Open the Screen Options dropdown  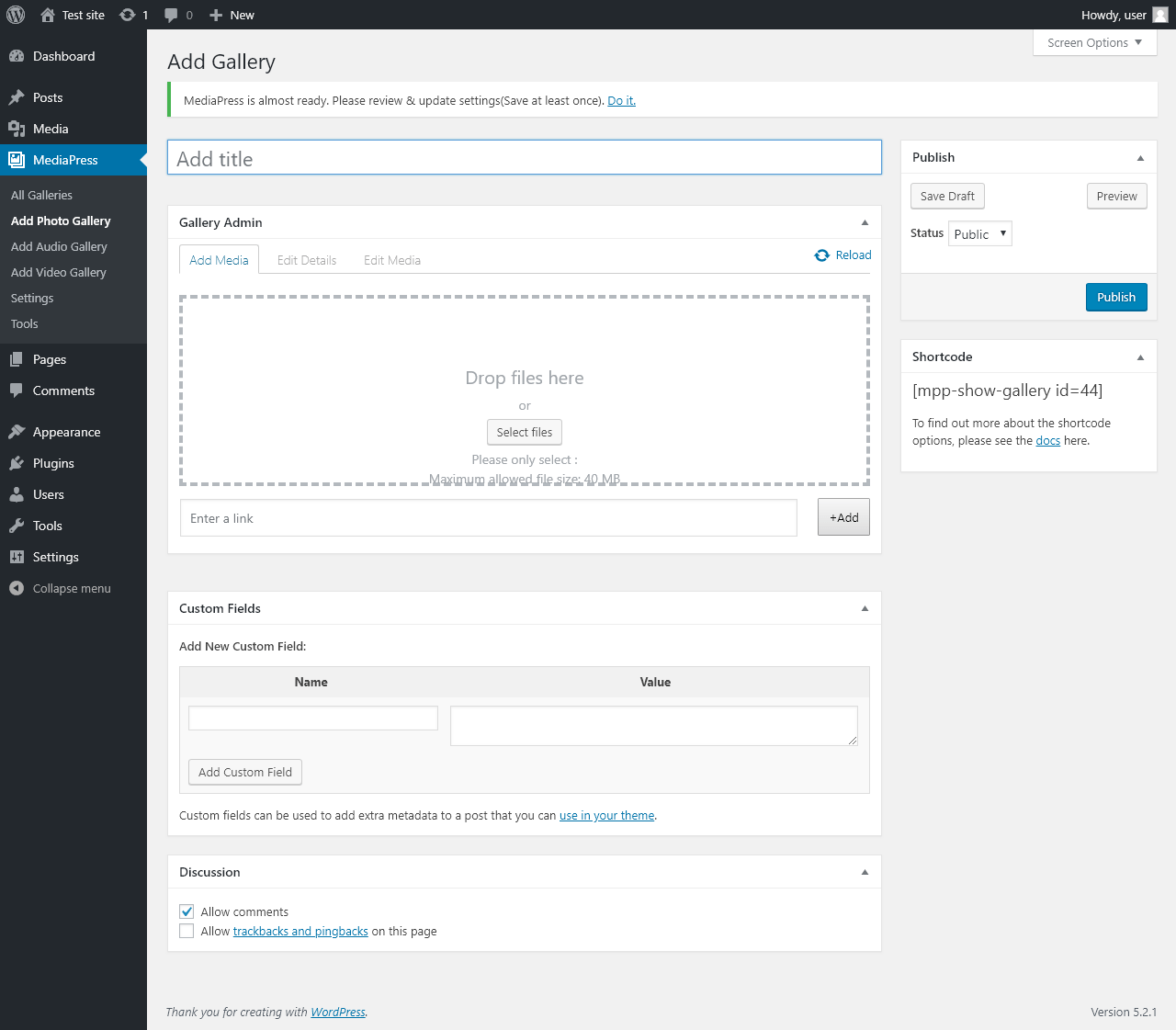(1095, 42)
